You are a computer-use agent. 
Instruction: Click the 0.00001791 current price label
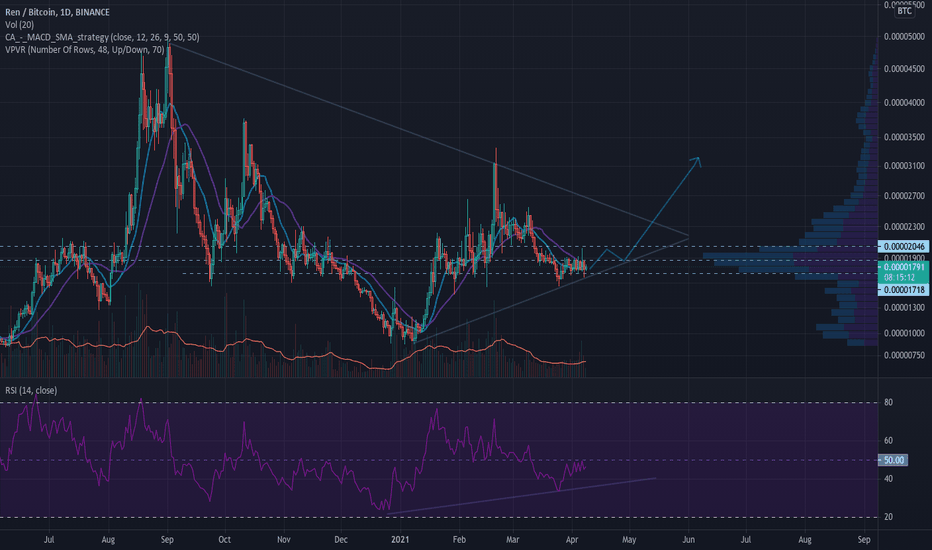click(903, 268)
